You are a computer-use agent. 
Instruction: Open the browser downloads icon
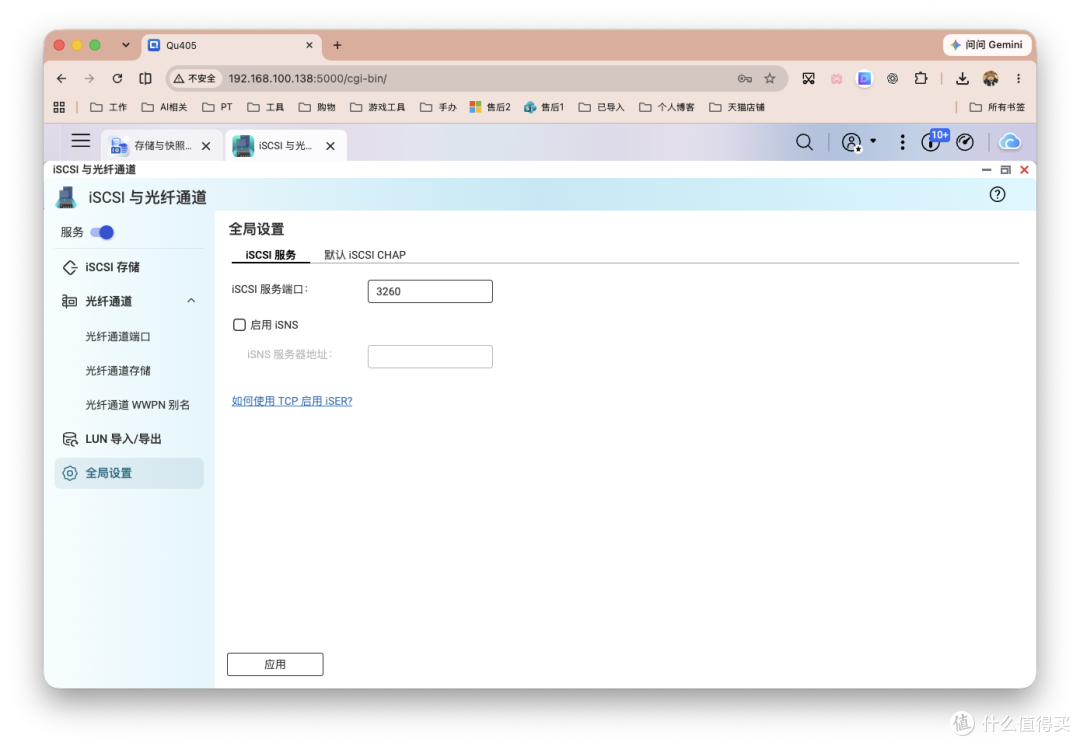point(962,79)
